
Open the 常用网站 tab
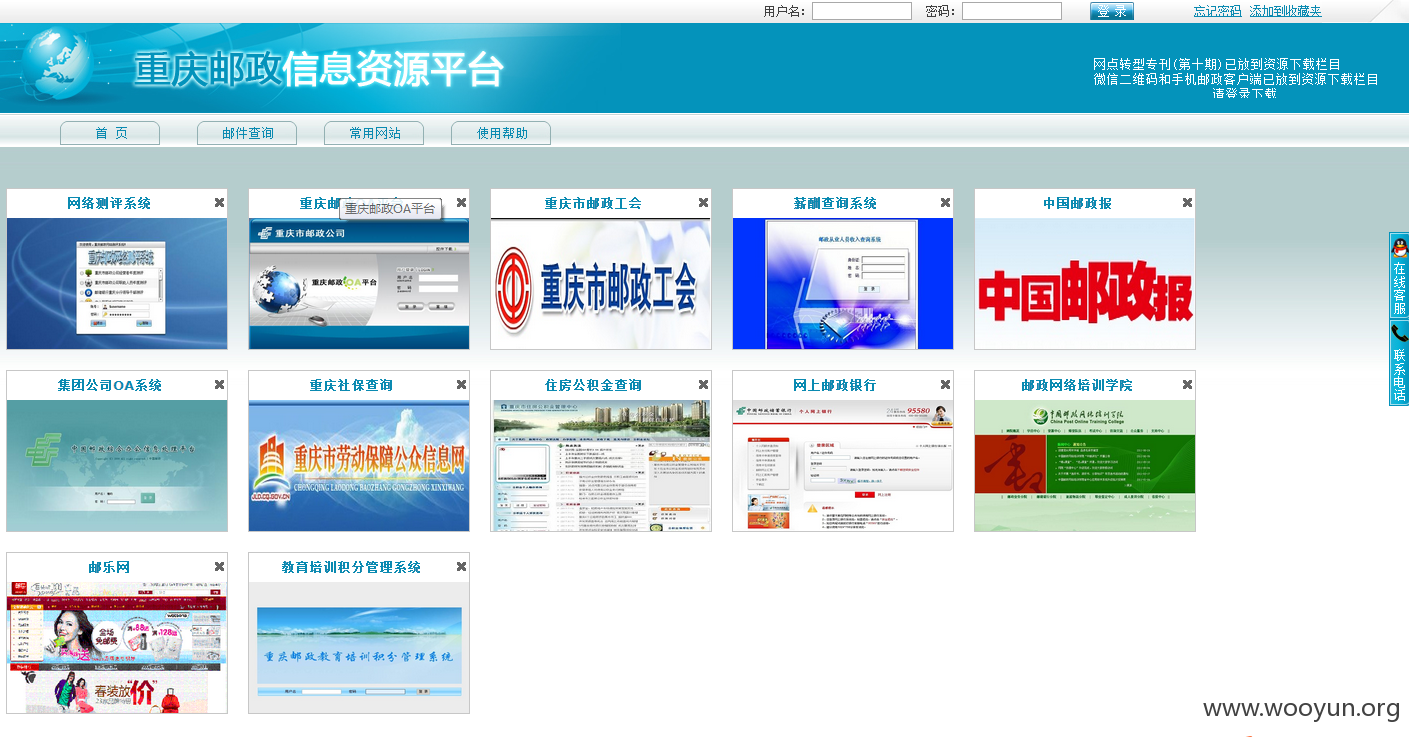point(374,133)
